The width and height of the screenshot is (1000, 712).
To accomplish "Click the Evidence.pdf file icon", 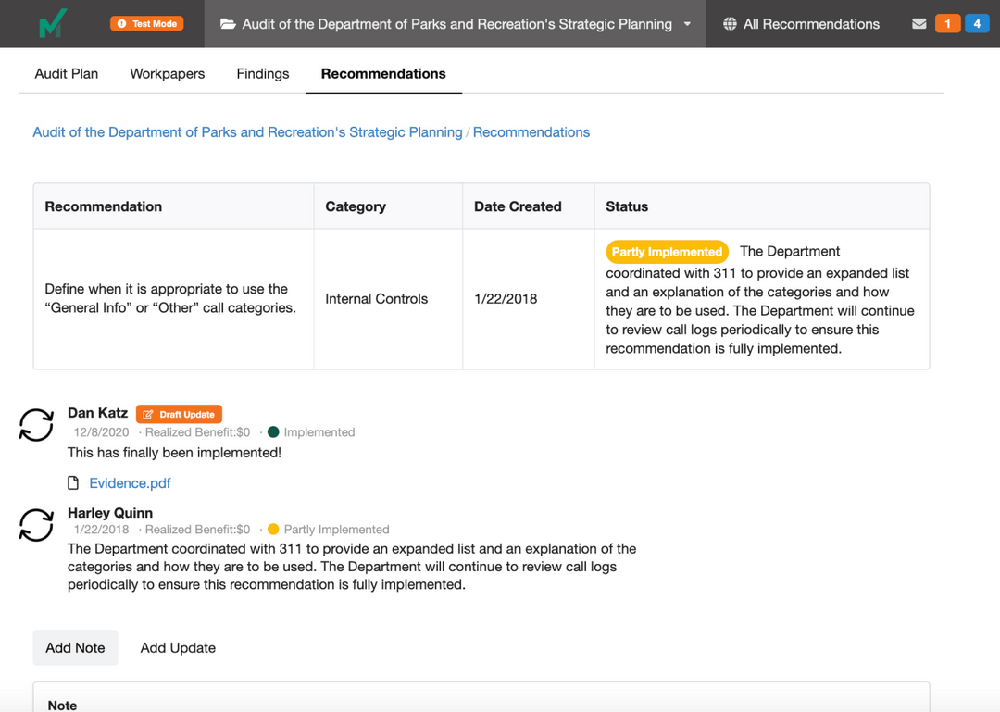I will (73, 483).
